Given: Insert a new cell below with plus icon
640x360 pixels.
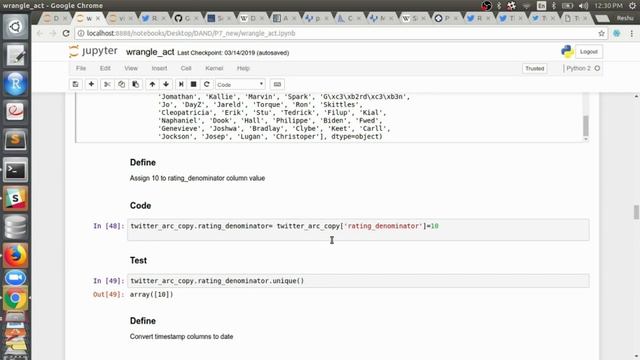Looking at the screenshot, I should tap(91, 84).
